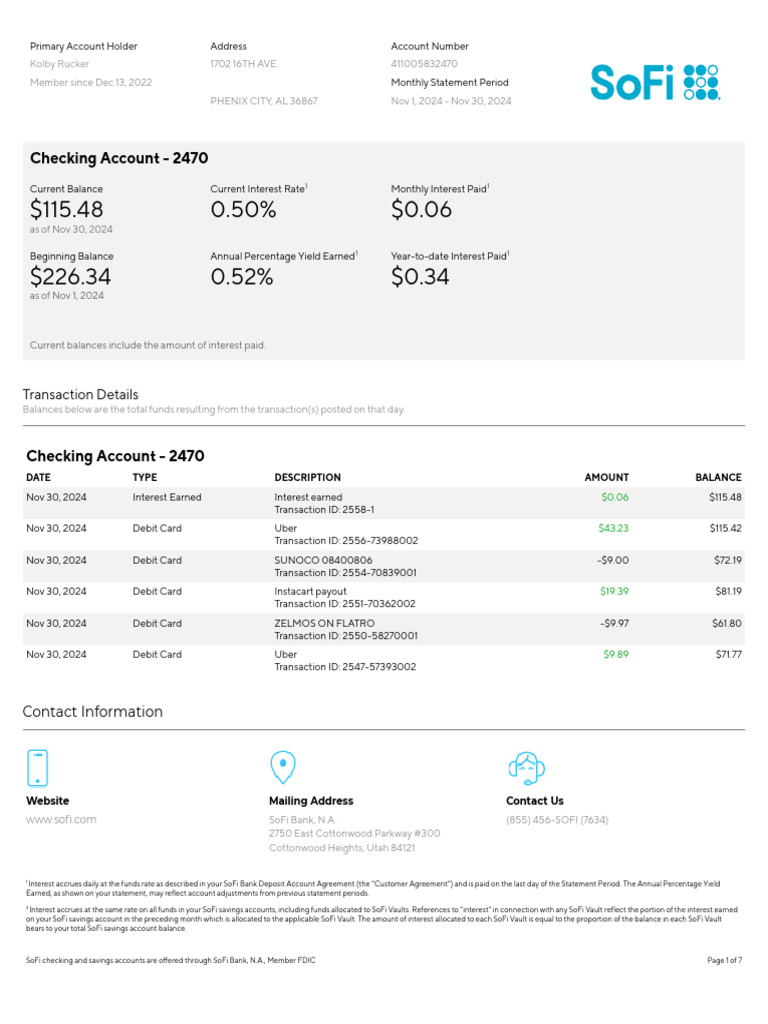Click the Instacart payout transaction description

(310, 591)
